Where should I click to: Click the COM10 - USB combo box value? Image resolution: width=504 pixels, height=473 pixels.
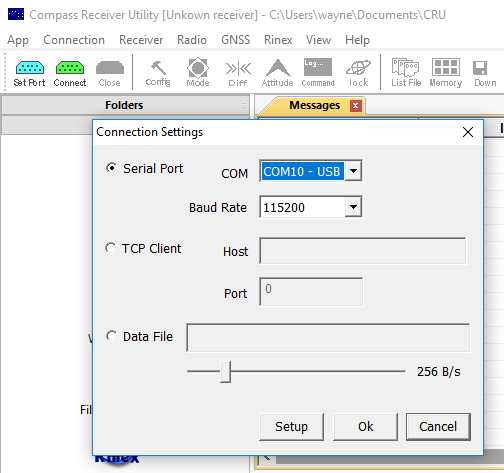click(303, 171)
